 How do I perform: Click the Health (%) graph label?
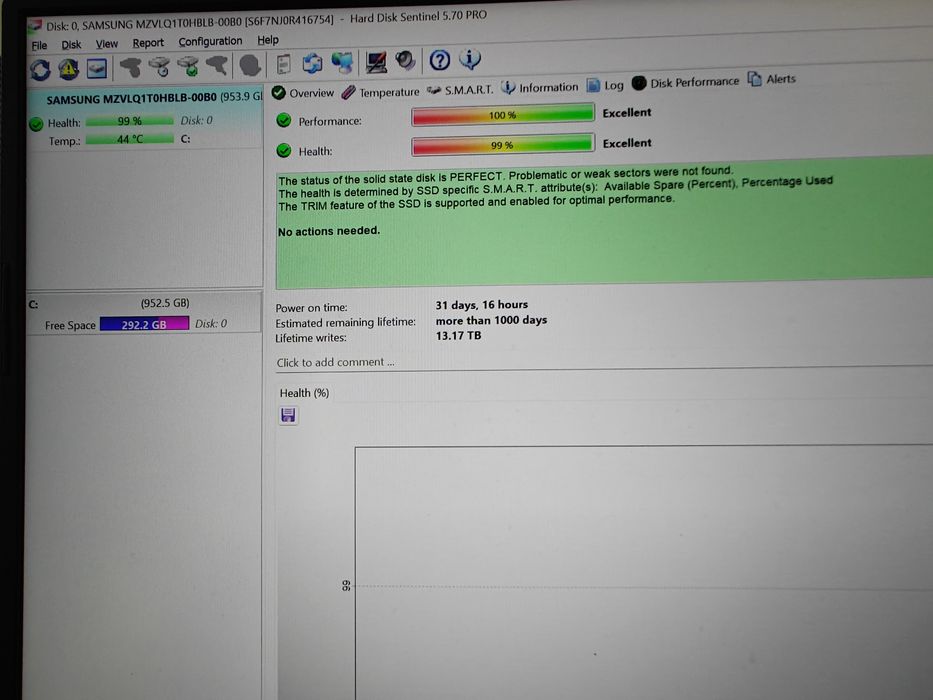point(304,393)
